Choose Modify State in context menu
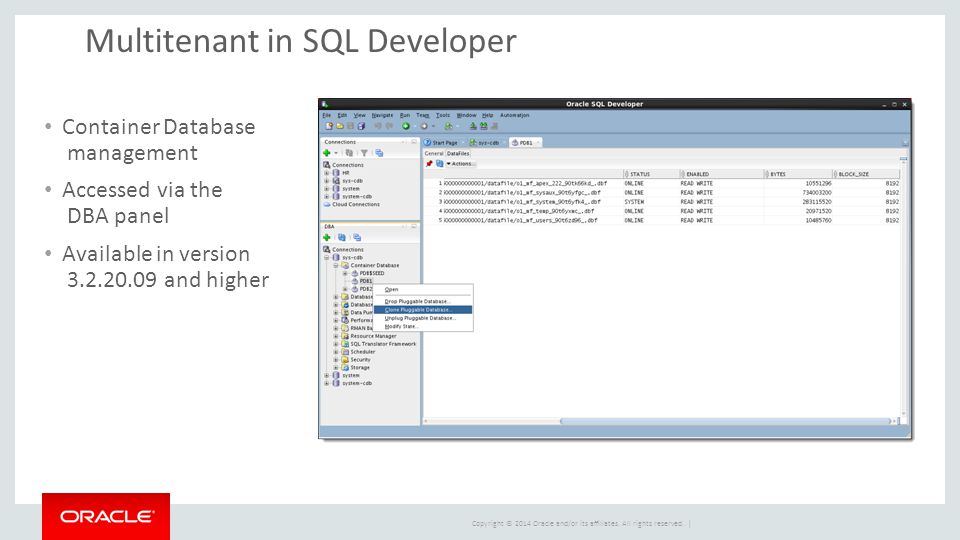The width and height of the screenshot is (960, 540). (423, 326)
